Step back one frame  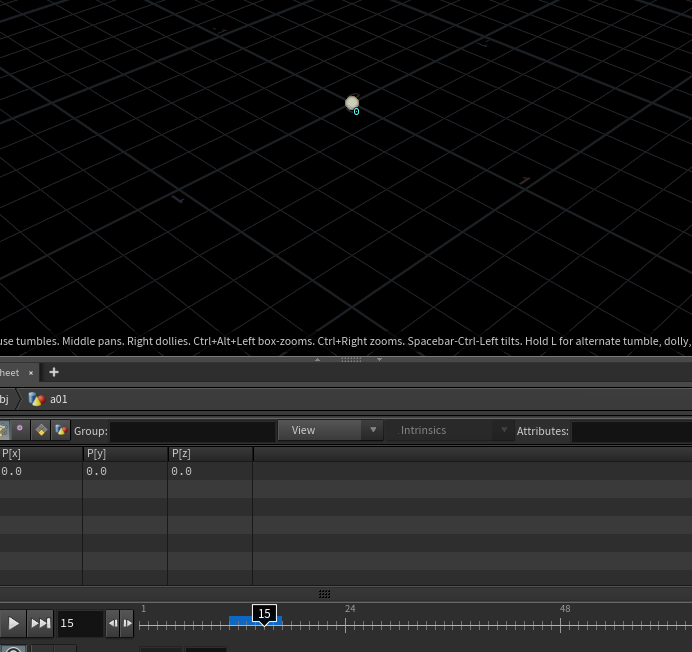point(113,623)
